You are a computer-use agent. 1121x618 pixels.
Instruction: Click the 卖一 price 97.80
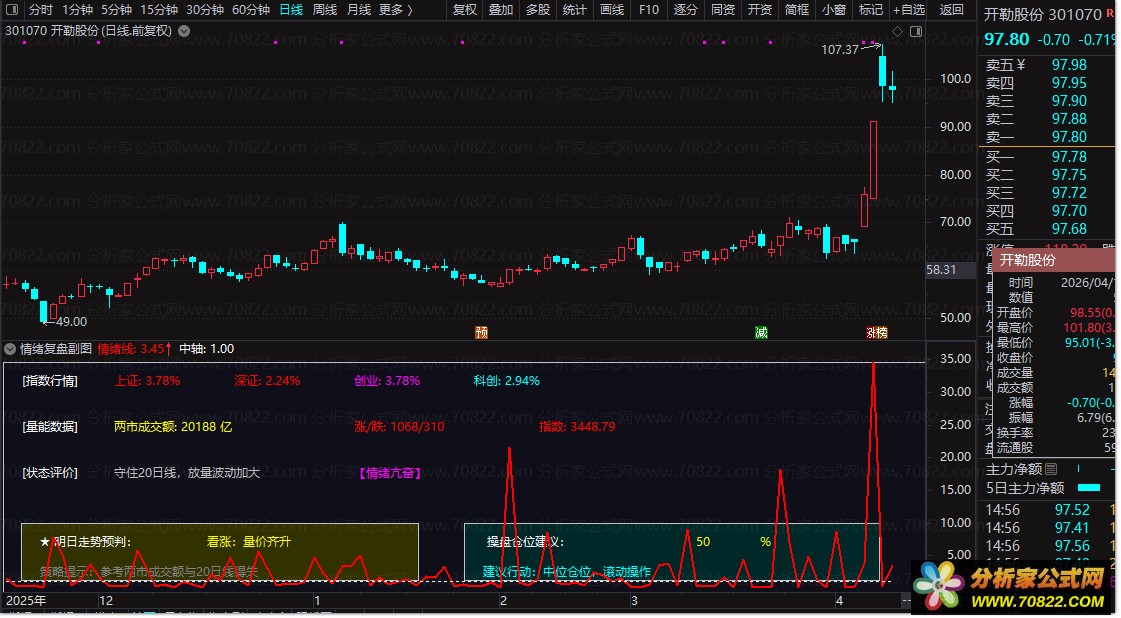click(1069, 137)
